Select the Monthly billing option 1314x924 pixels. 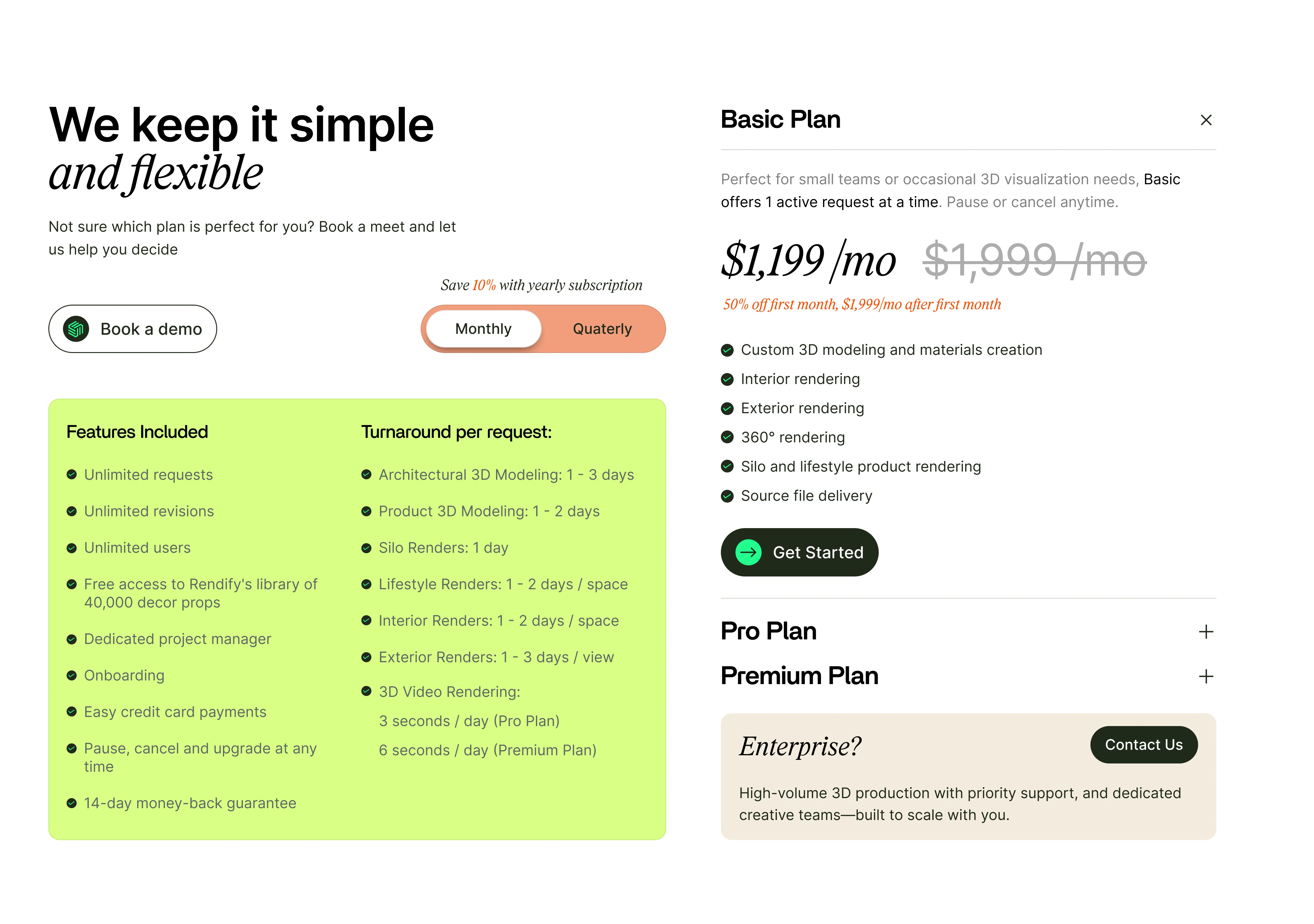[x=484, y=329]
